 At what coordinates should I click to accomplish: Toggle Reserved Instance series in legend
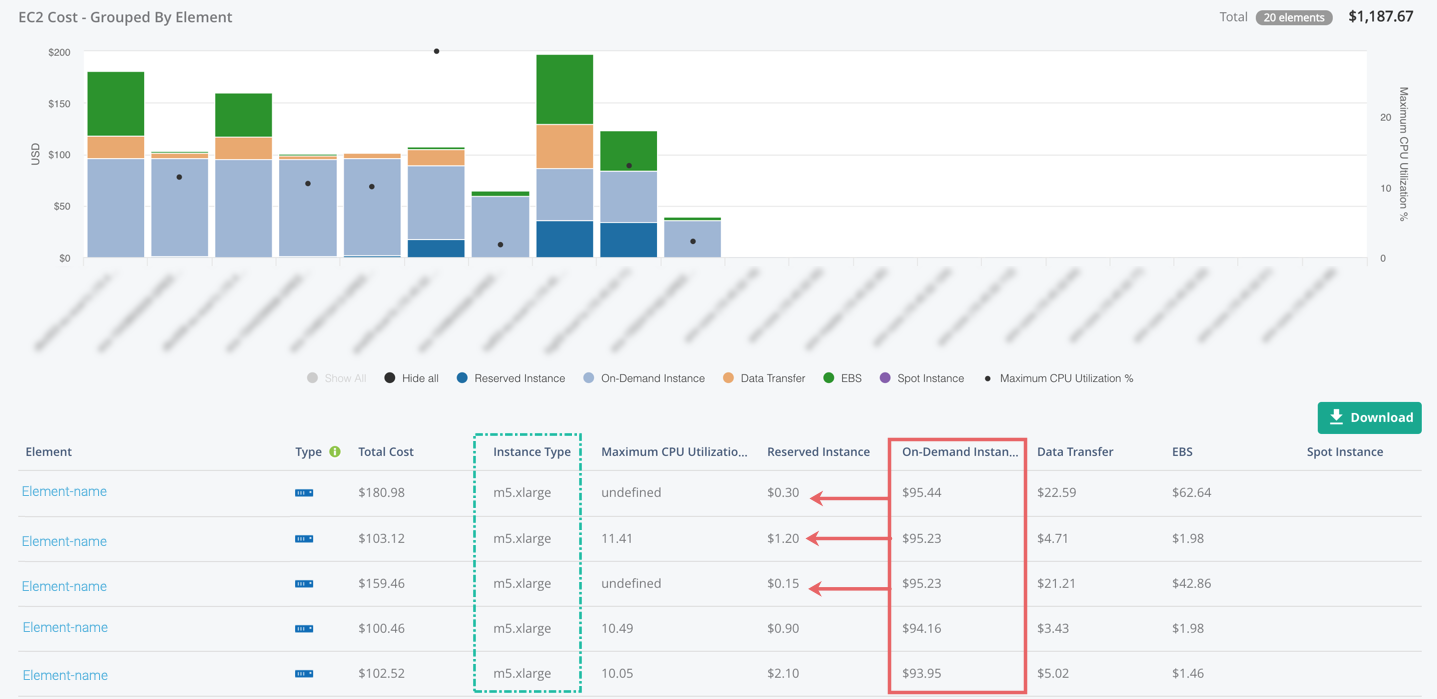(x=510, y=378)
